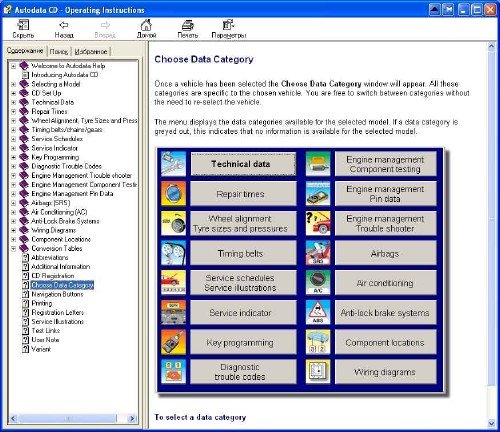Image resolution: width=500 pixels, height=432 pixels.
Task: Click the Technical data wrench icon
Action: [173, 164]
